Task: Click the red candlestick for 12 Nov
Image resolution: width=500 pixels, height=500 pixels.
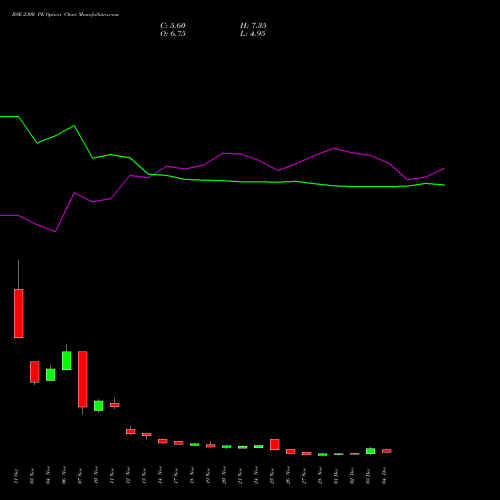Action: click(x=131, y=431)
